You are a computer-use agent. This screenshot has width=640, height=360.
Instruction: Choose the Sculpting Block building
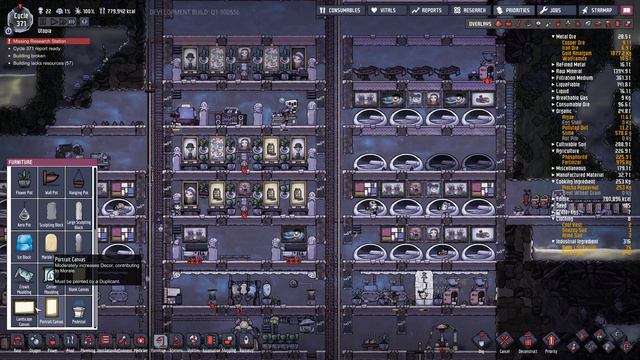click(x=51, y=214)
